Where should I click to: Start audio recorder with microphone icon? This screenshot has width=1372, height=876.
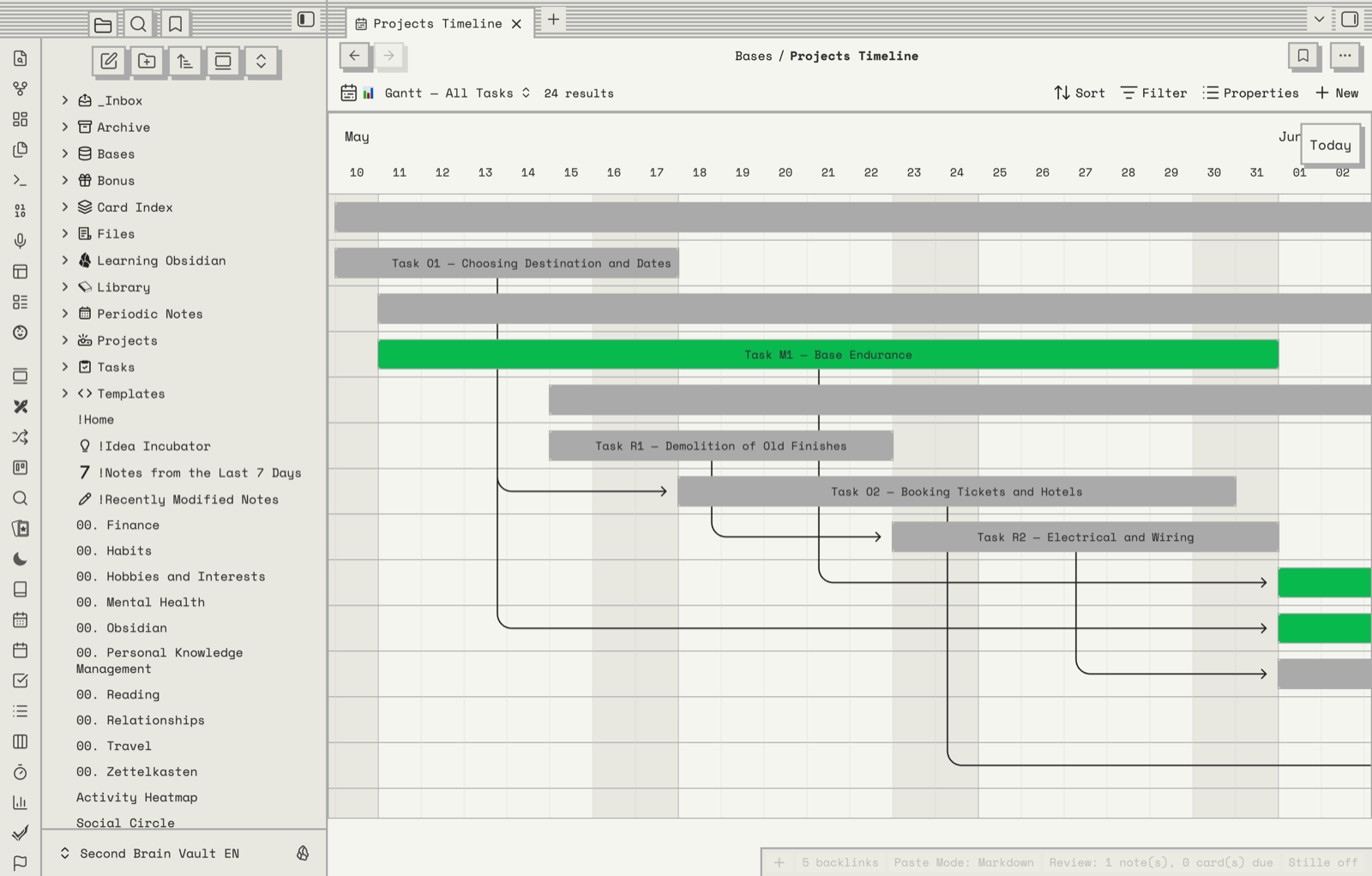21,241
